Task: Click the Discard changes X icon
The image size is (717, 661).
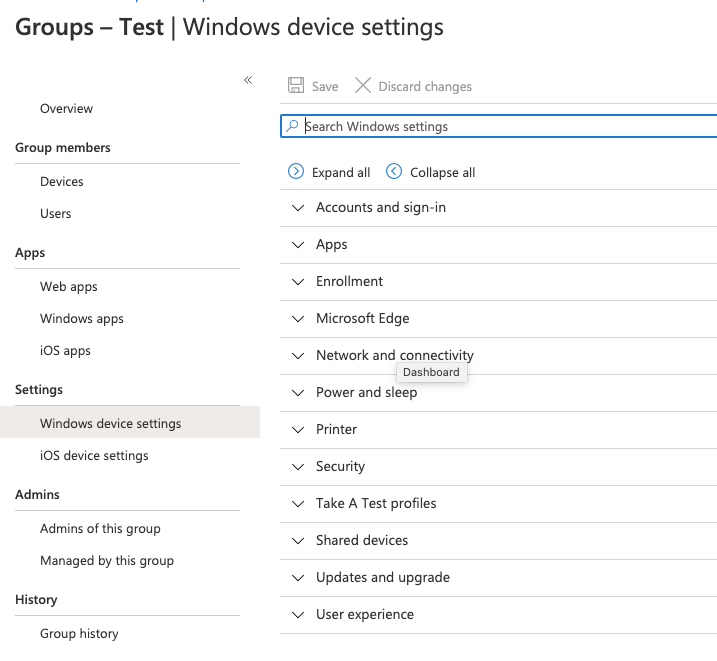Action: click(363, 86)
